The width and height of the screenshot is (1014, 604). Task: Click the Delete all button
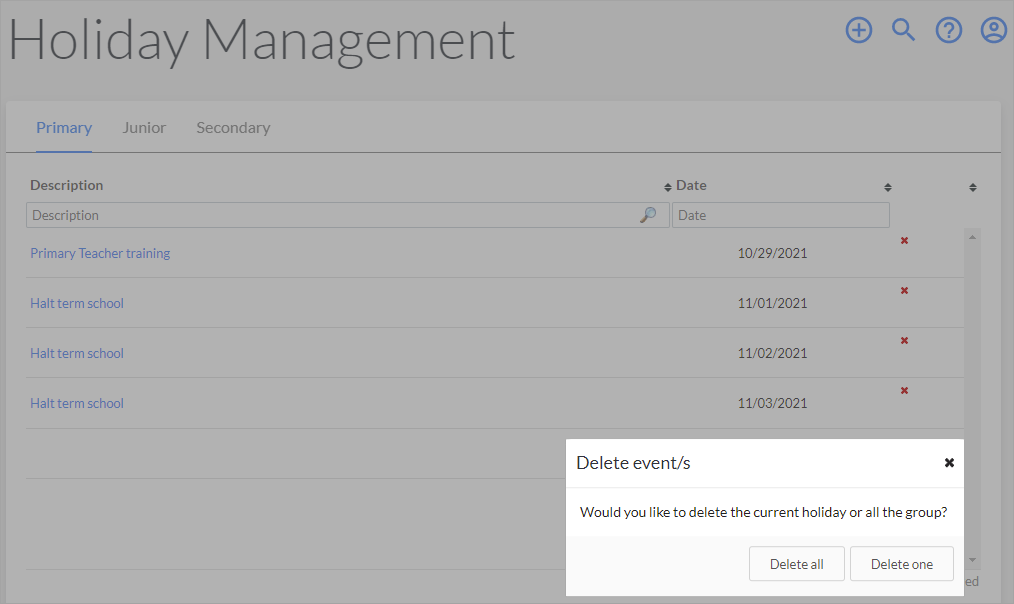(x=797, y=564)
